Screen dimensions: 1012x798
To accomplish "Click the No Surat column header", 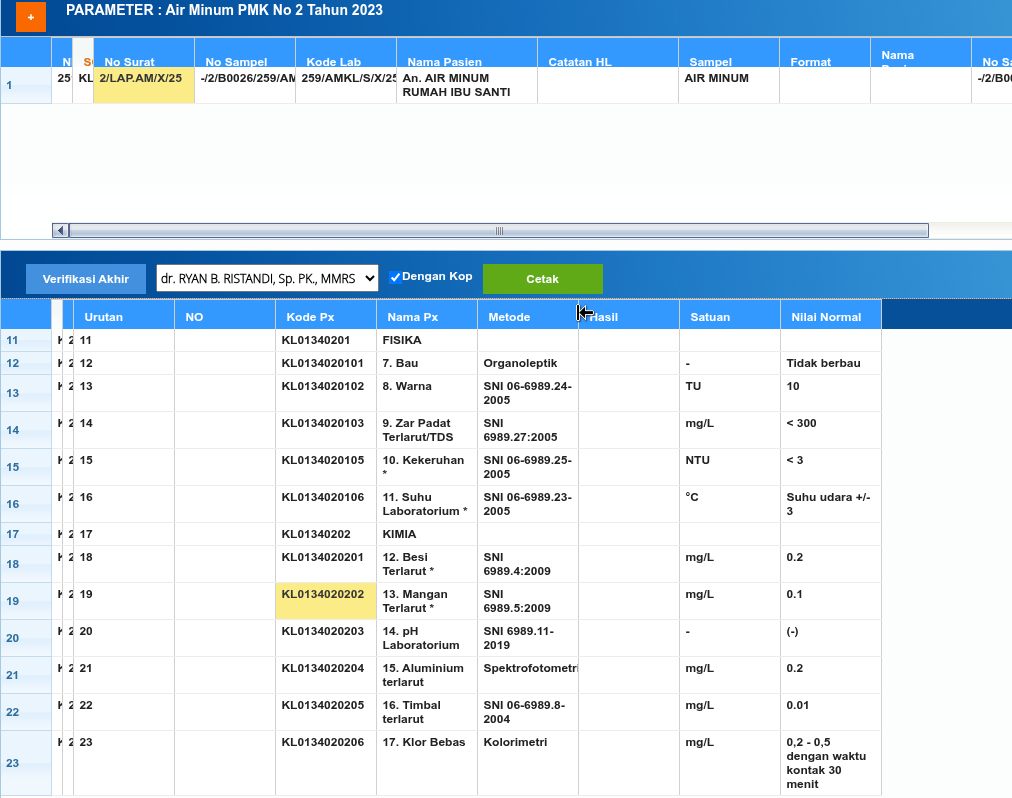I will 143,61.
